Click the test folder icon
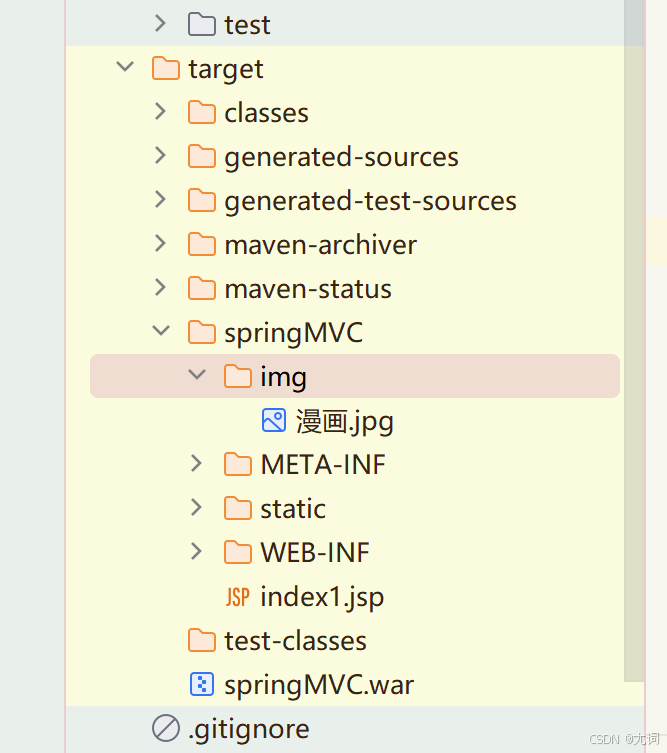The height and width of the screenshot is (753, 667). point(202,24)
